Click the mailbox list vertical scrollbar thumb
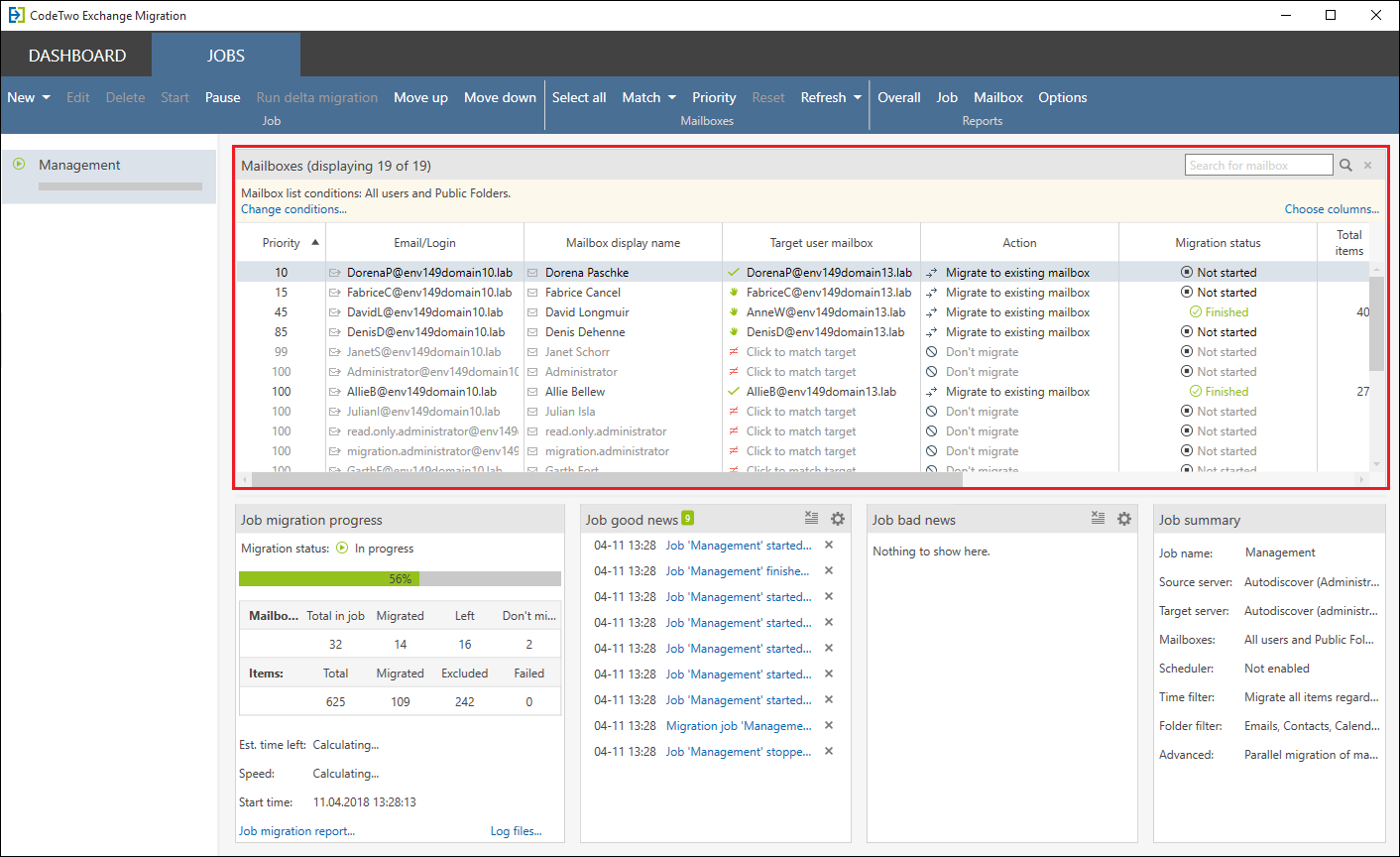This screenshot has width=1400, height=857. 1375,322
